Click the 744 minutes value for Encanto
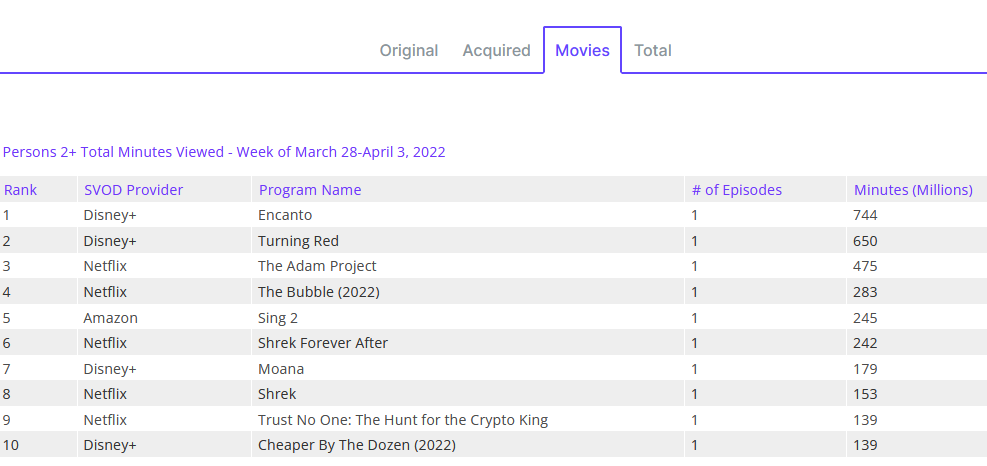 point(865,215)
